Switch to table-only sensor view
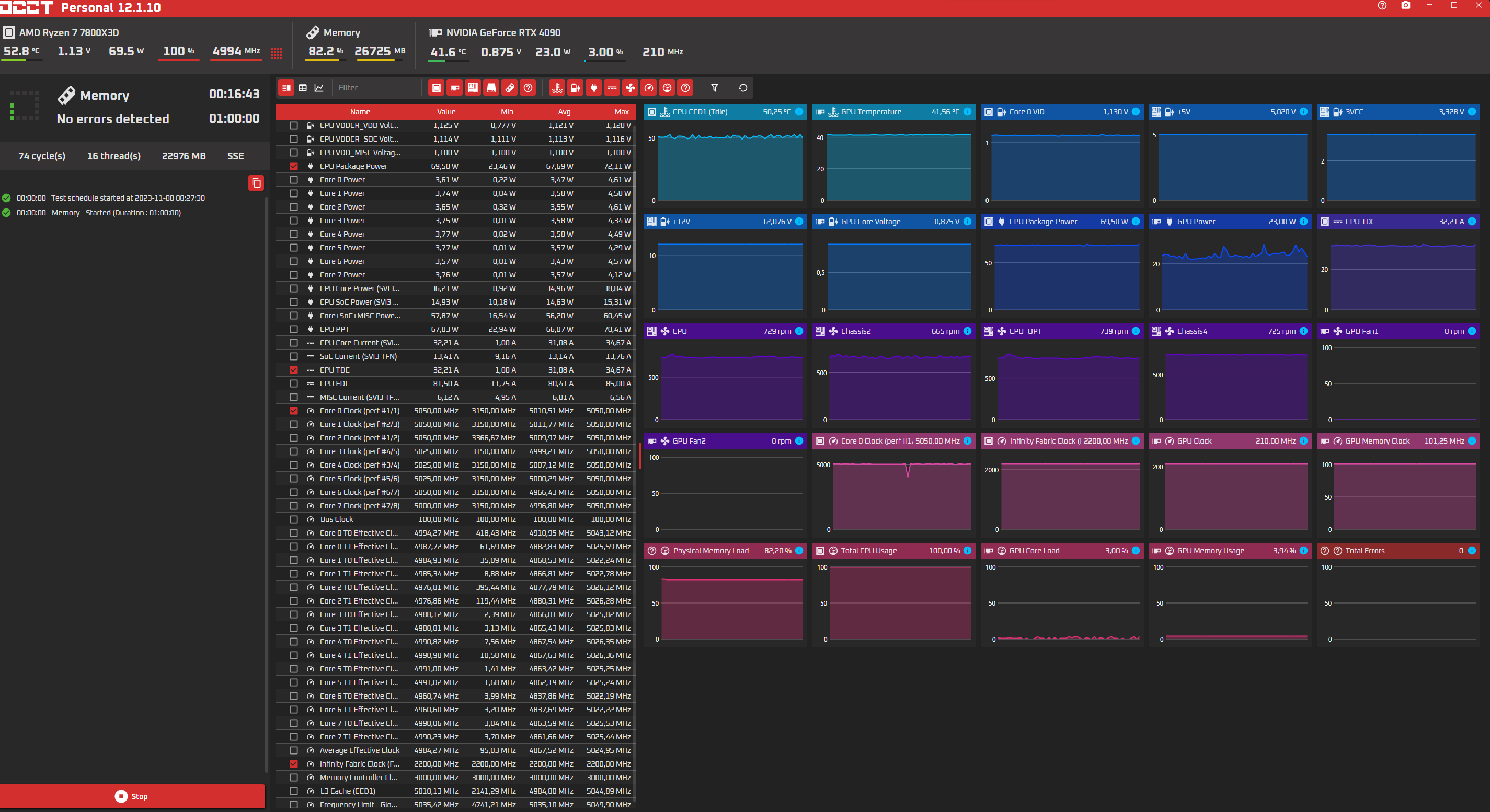The width and height of the screenshot is (1490, 812). coord(303,88)
